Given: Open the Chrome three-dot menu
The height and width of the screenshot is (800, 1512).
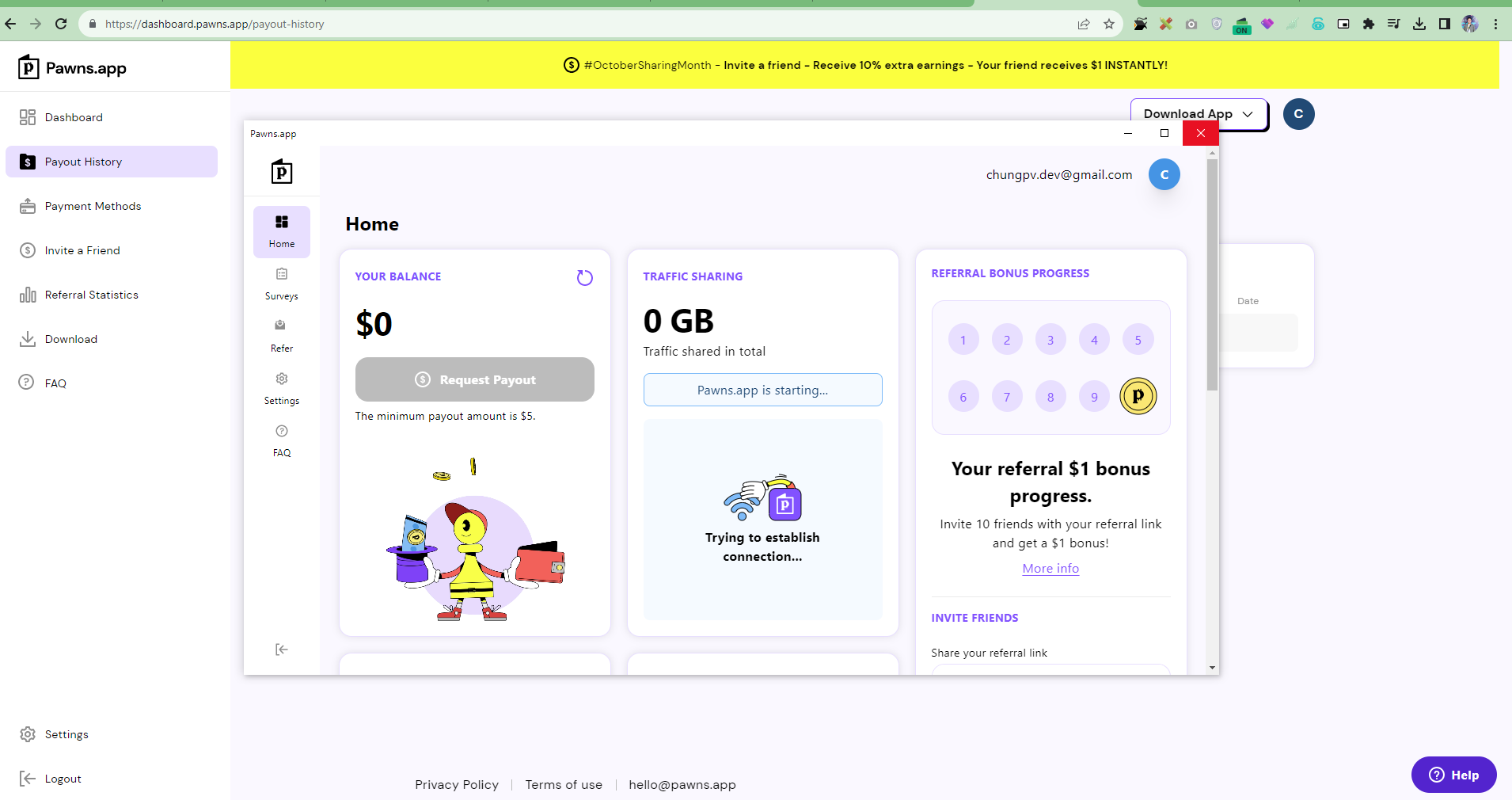Looking at the screenshot, I should 1496,24.
